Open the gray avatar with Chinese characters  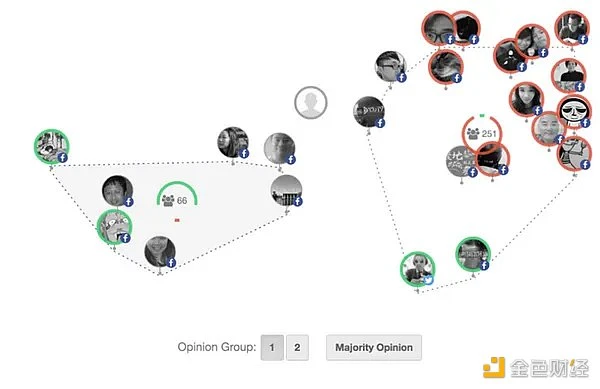click(x=462, y=161)
